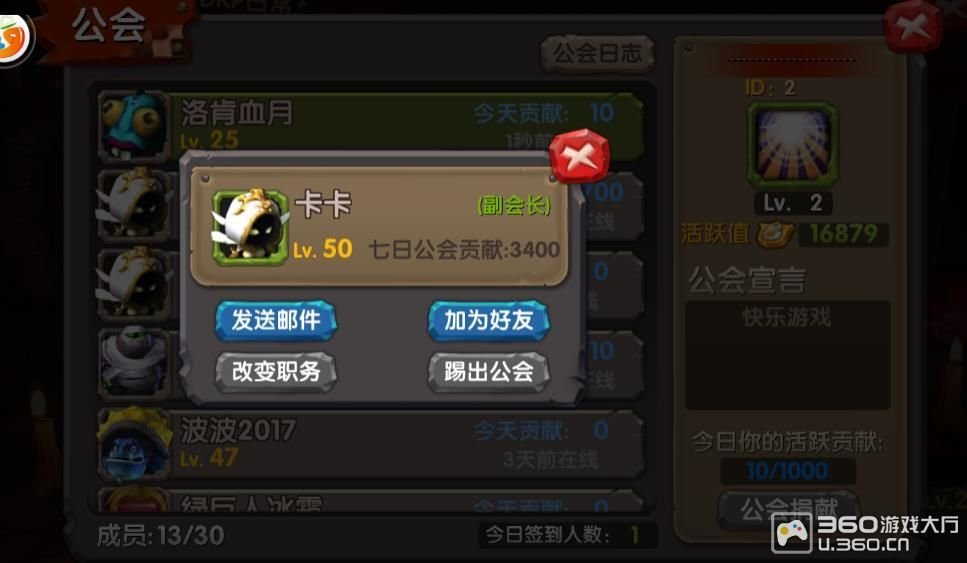Click the armored robot member avatar
The image size is (967, 563).
click(x=134, y=363)
